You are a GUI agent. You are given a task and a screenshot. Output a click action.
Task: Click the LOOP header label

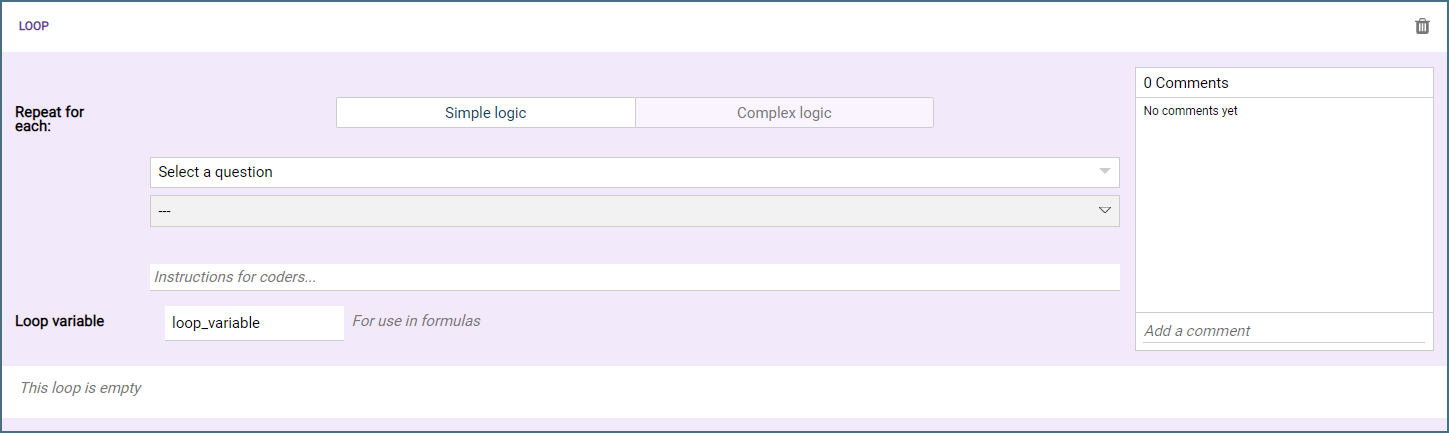click(34, 27)
